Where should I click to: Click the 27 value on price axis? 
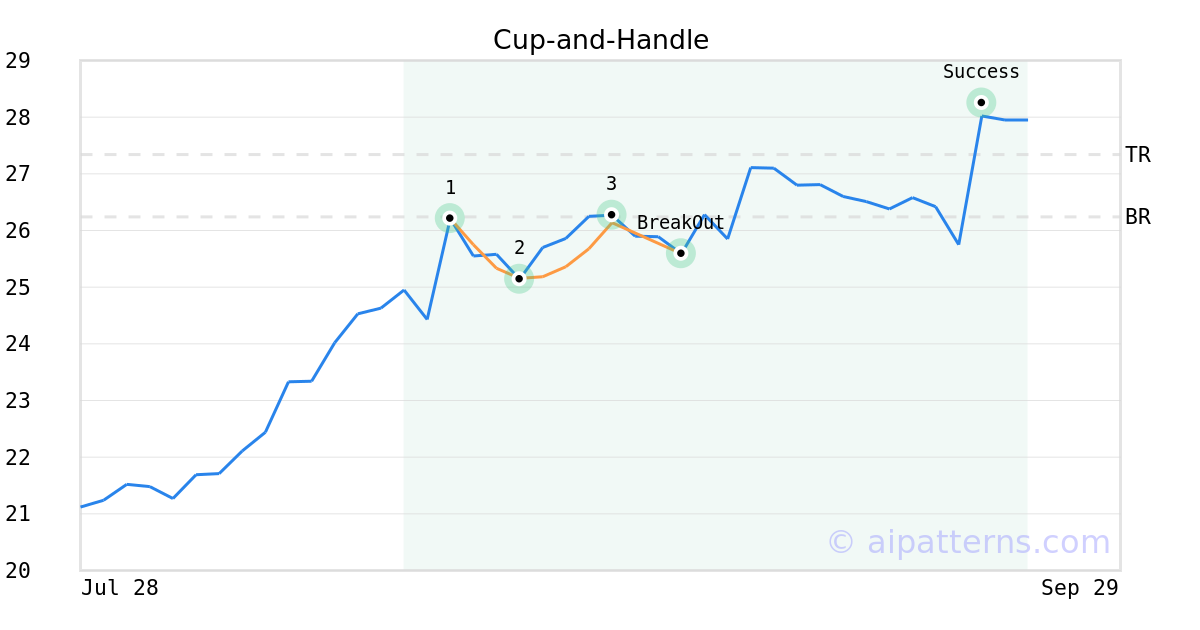point(18,174)
